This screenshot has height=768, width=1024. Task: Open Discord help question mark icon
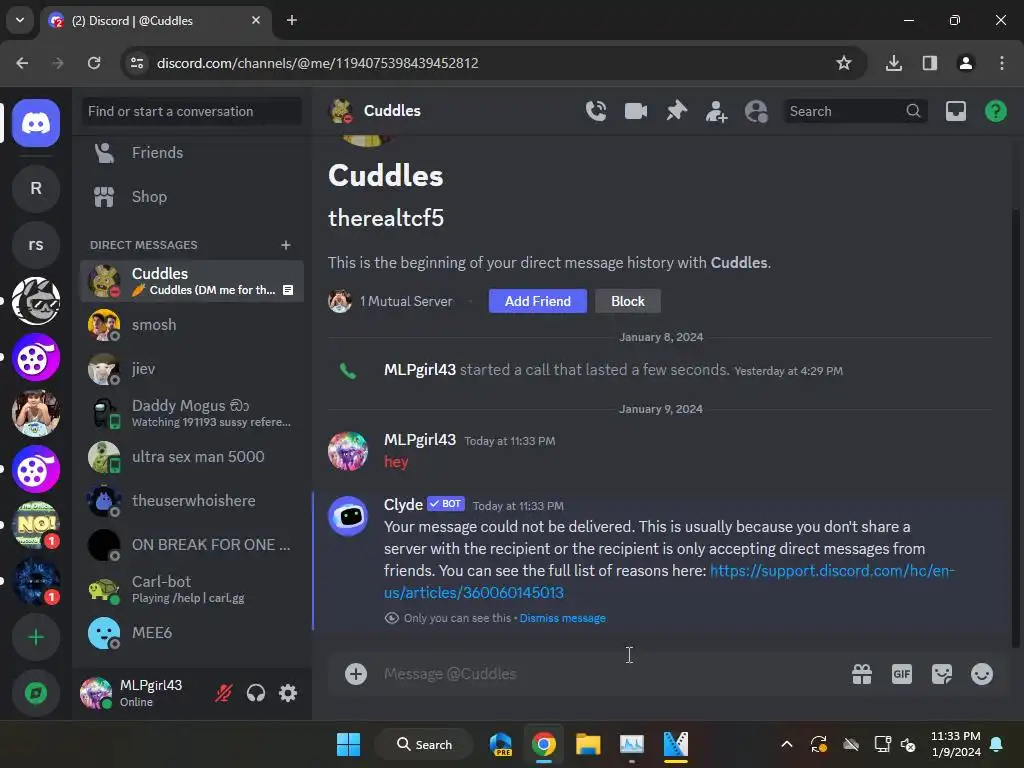coord(995,111)
